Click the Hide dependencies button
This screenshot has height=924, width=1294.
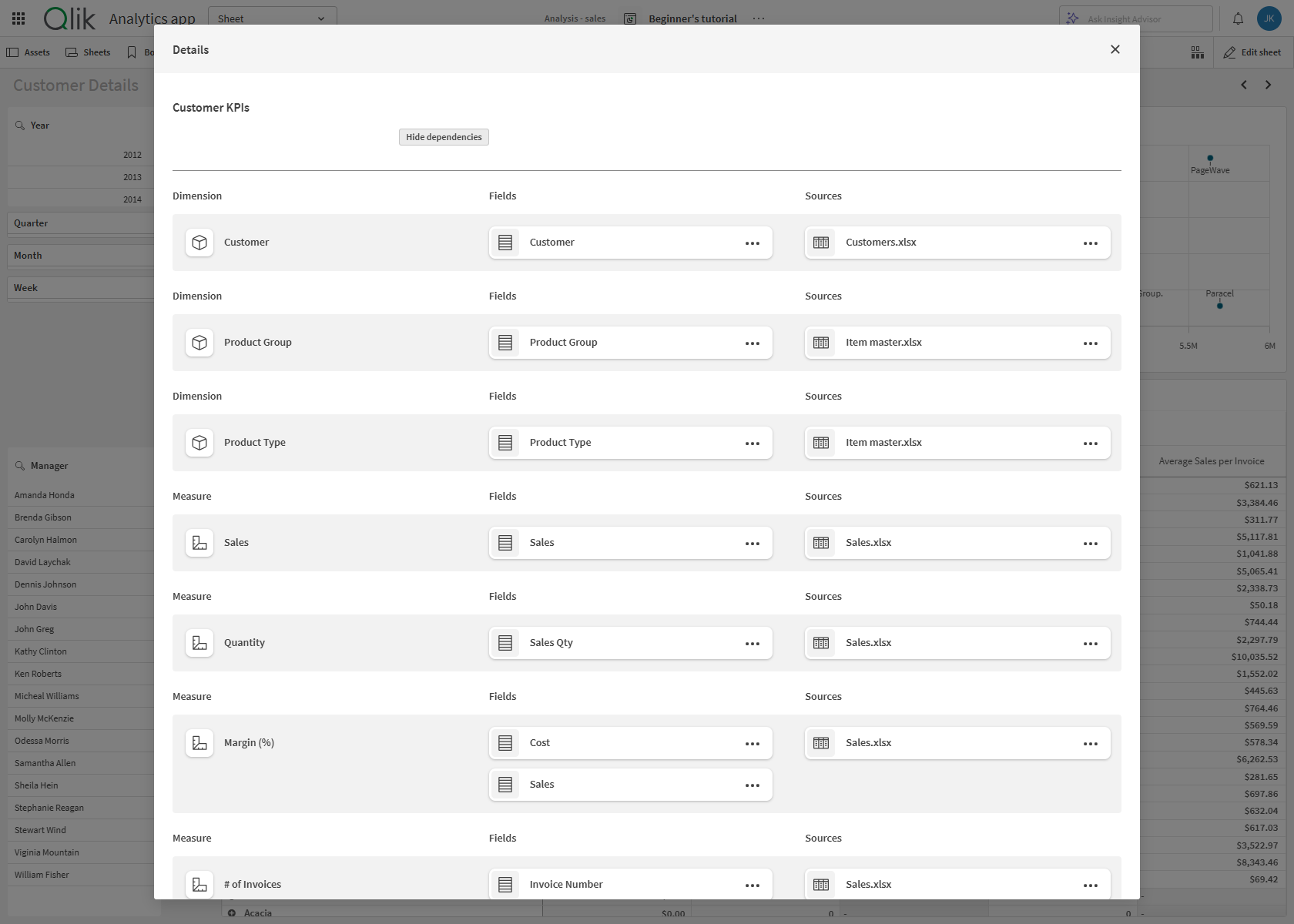444,136
